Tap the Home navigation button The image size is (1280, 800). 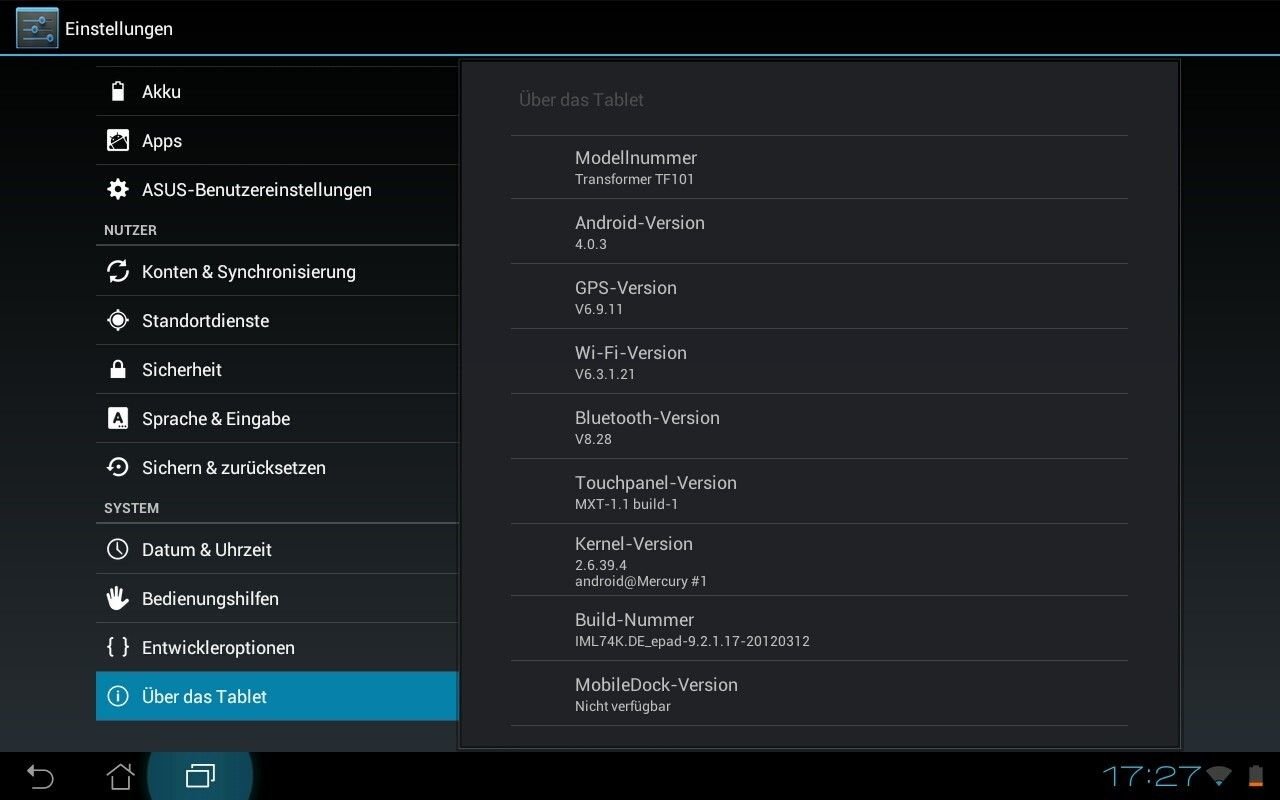tap(120, 776)
